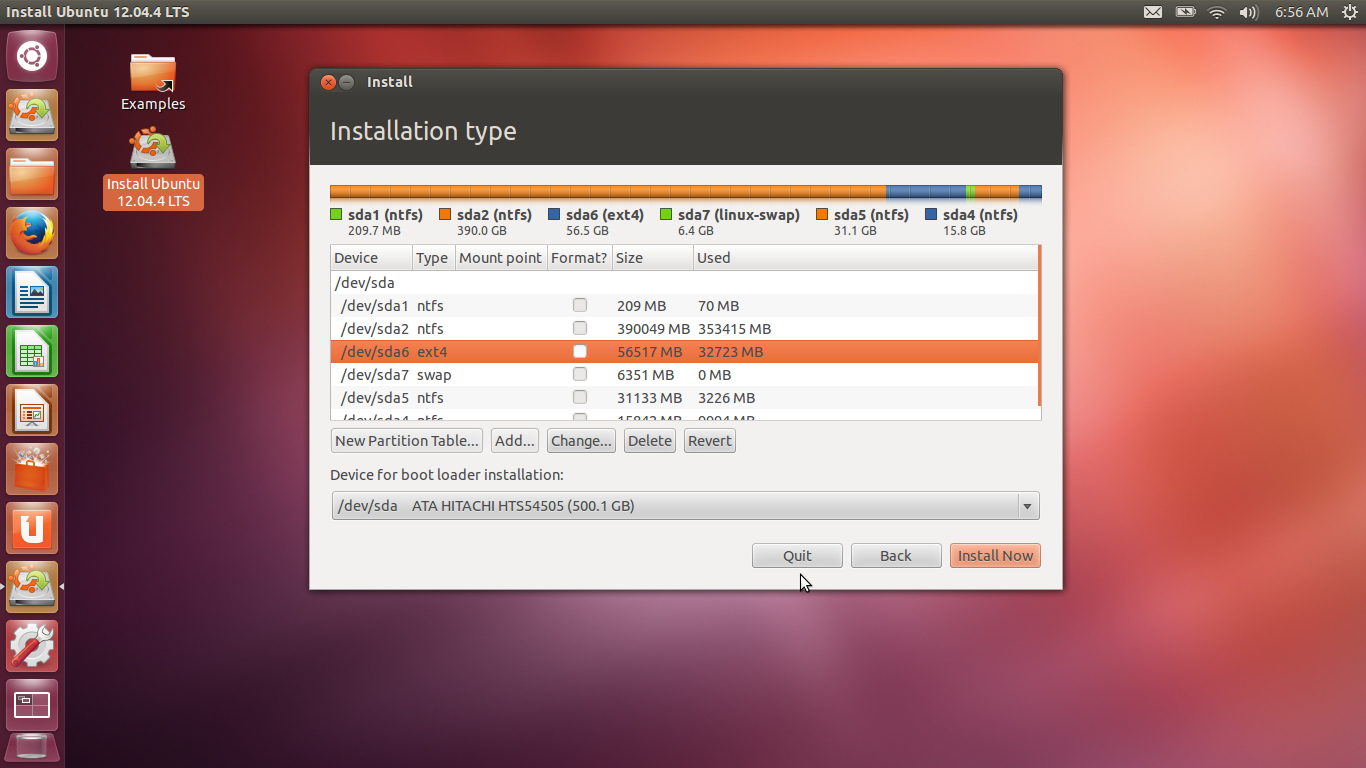Toggle Format checkbox for /dev/sda1
1366x768 pixels.
click(580, 305)
